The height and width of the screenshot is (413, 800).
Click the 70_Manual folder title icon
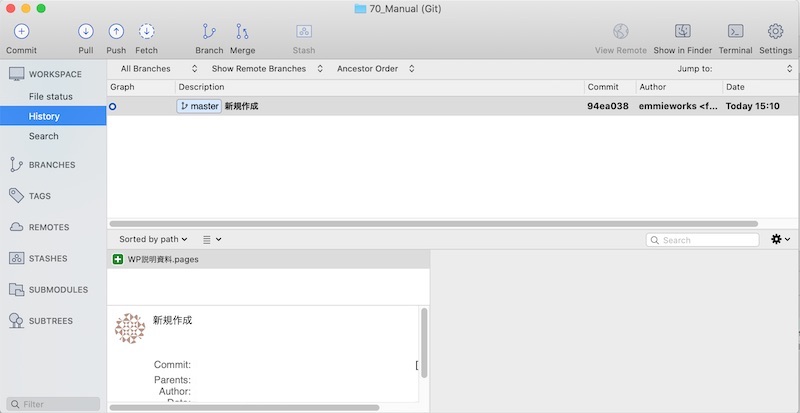tap(360, 9)
